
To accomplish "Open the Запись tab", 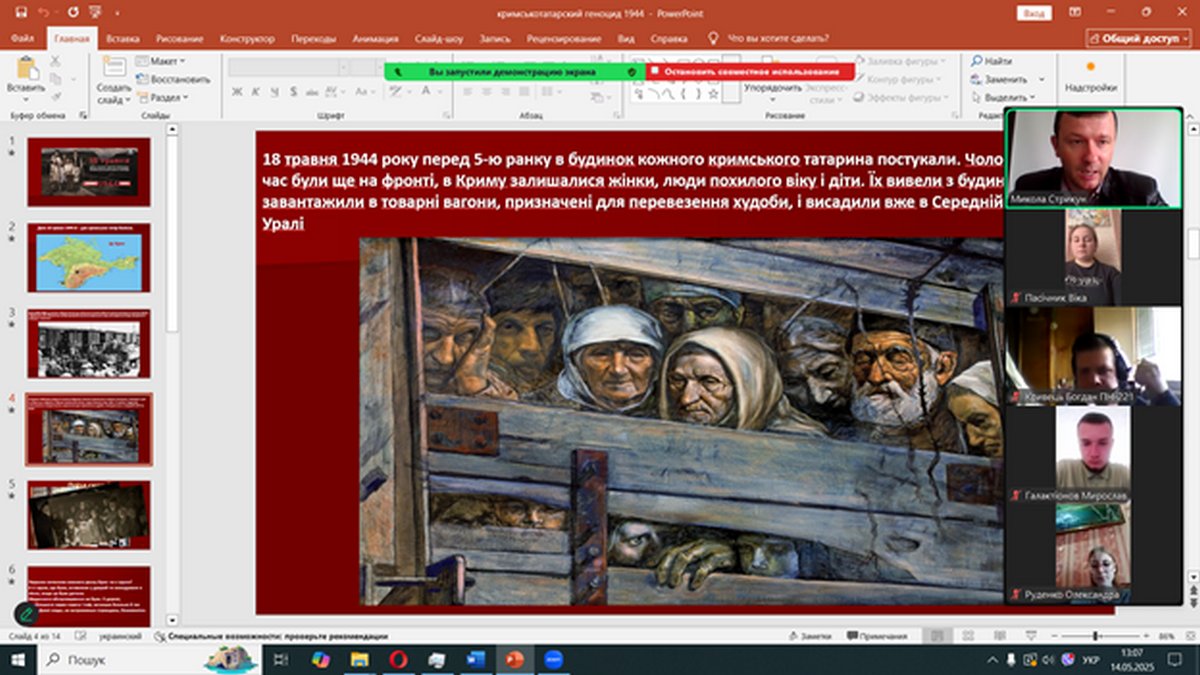I will coord(496,39).
